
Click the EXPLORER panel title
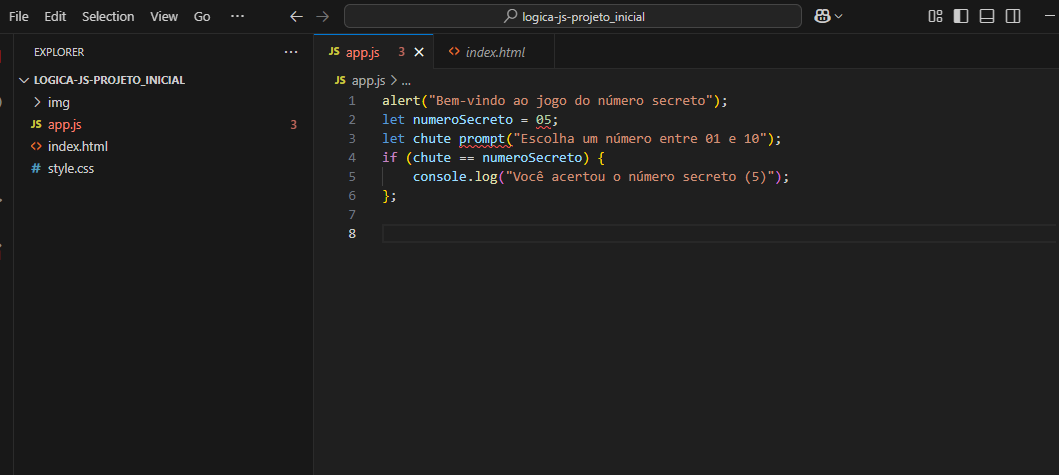point(59,52)
